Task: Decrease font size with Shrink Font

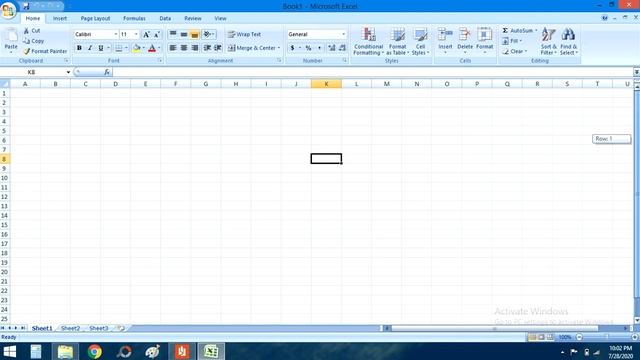Action: [x=157, y=35]
